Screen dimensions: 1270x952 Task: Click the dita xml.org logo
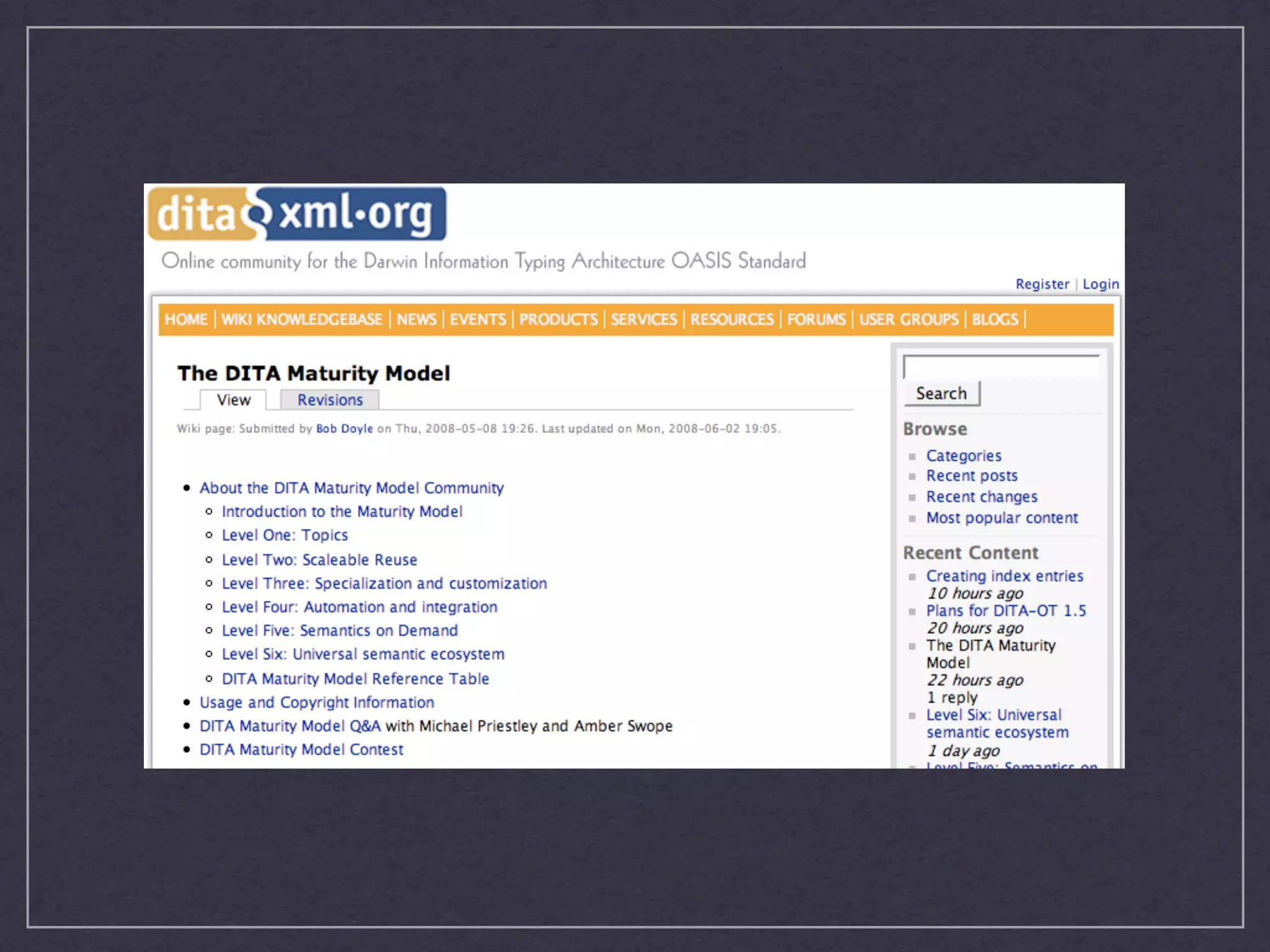[x=296, y=214]
